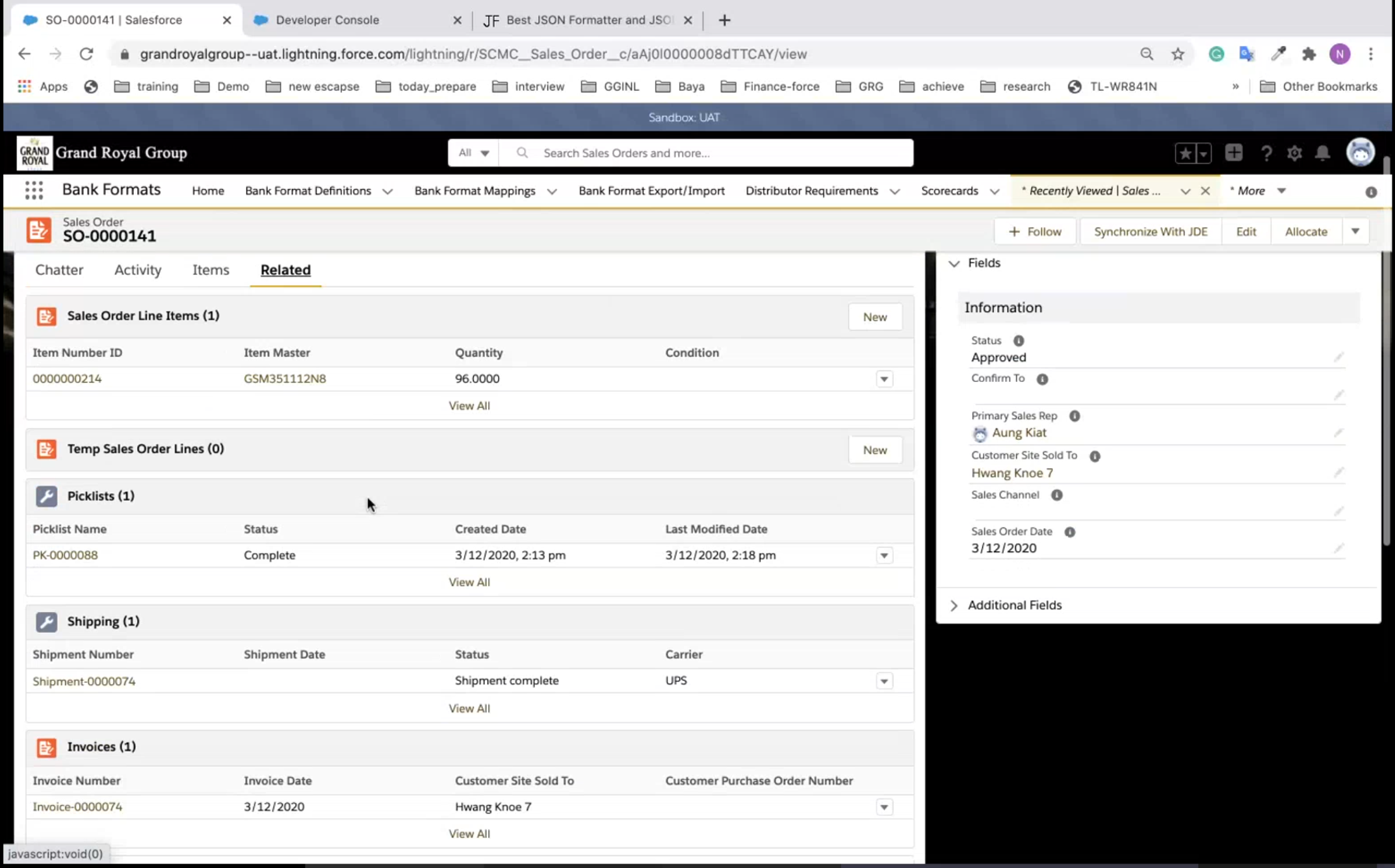This screenshot has height=868, width=1395.
Task: Click the Global Actions plus icon
Action: 1233,153
